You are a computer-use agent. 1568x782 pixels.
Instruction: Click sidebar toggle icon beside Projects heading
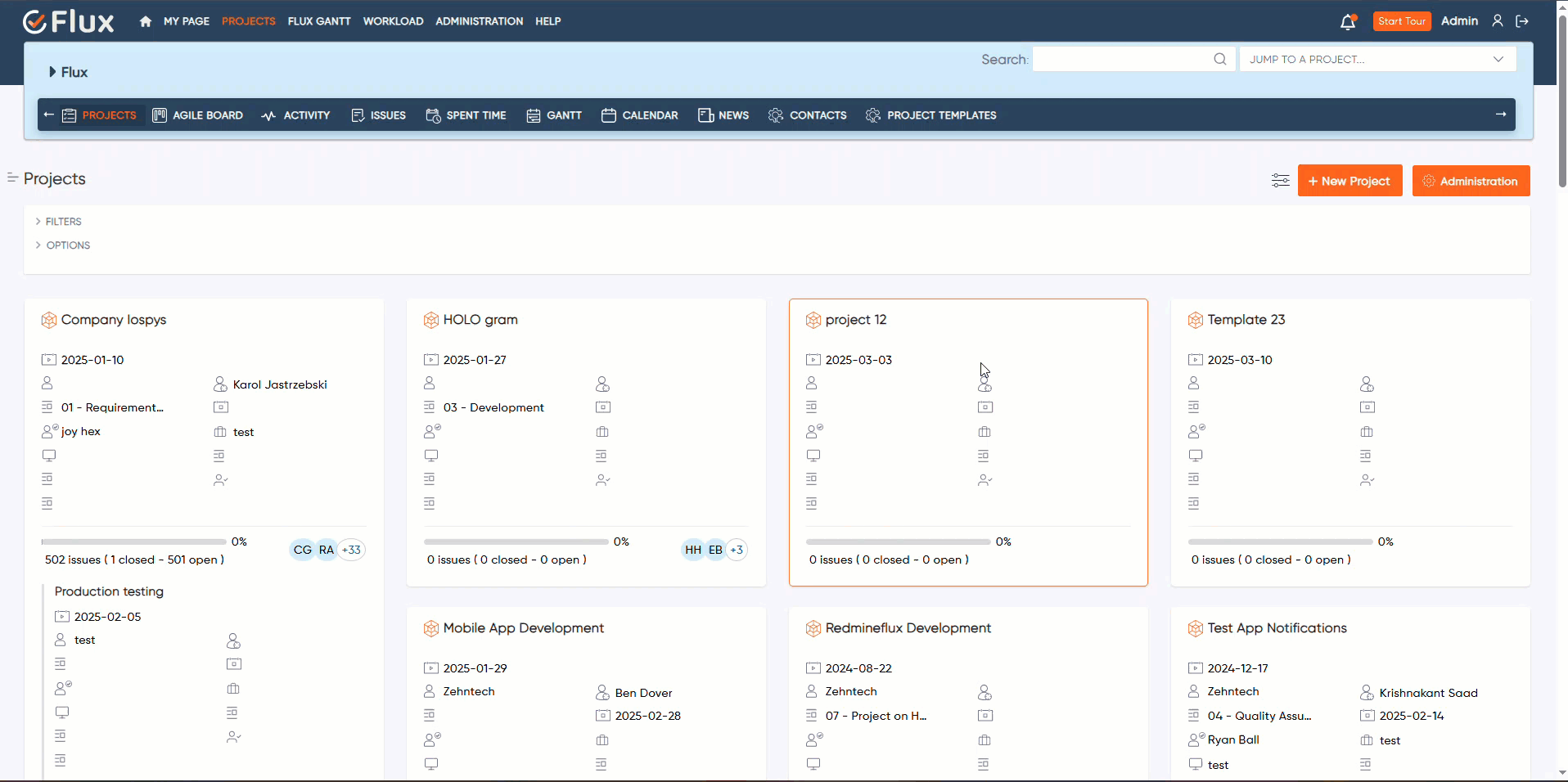12,178
